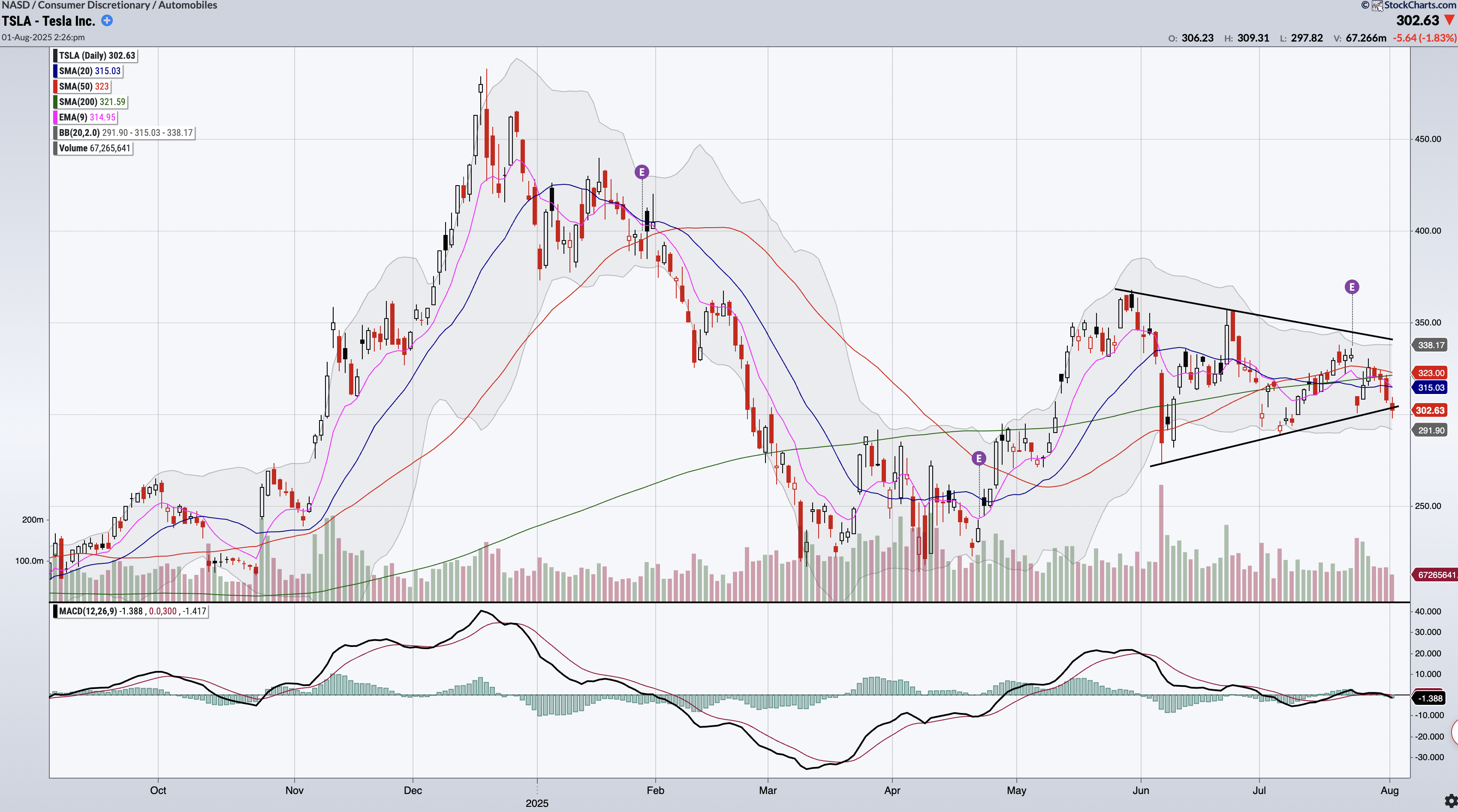Select the April earnings E marker
This screenshot has width=1458, height=812.
point(979,458)
